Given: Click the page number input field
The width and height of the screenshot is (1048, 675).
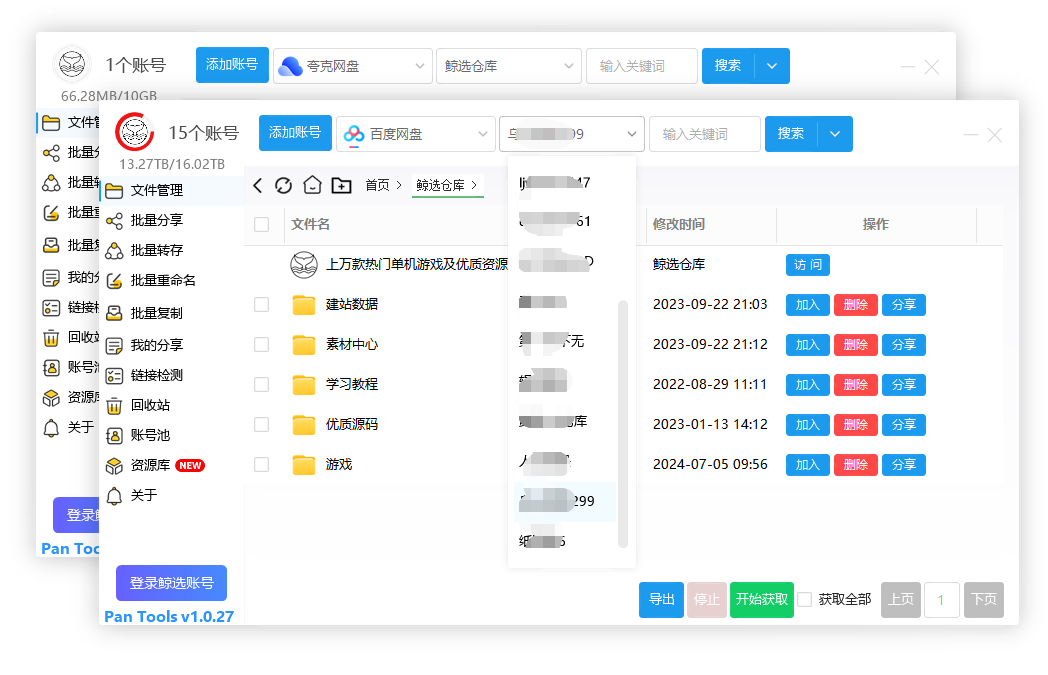Looking at the screenshot, I should click(941, 600).
